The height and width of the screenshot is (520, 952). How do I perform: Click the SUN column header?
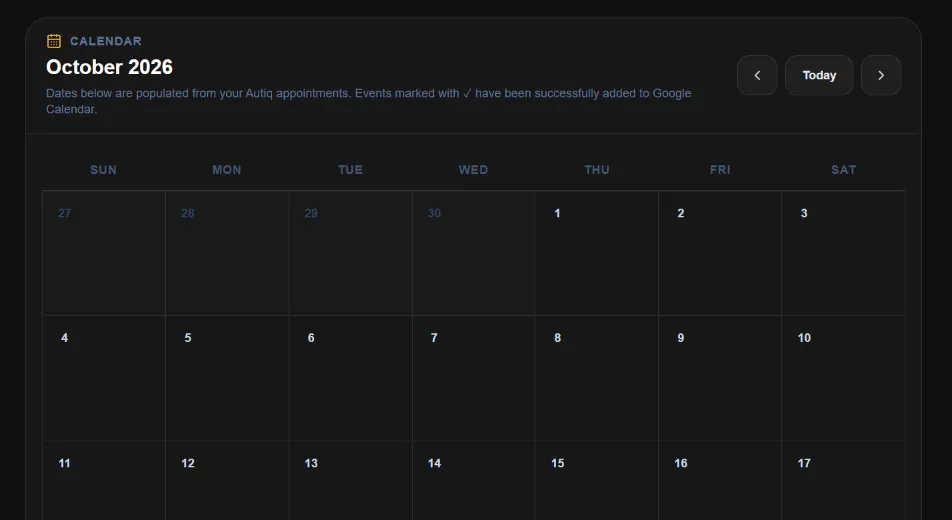point(103,170)
